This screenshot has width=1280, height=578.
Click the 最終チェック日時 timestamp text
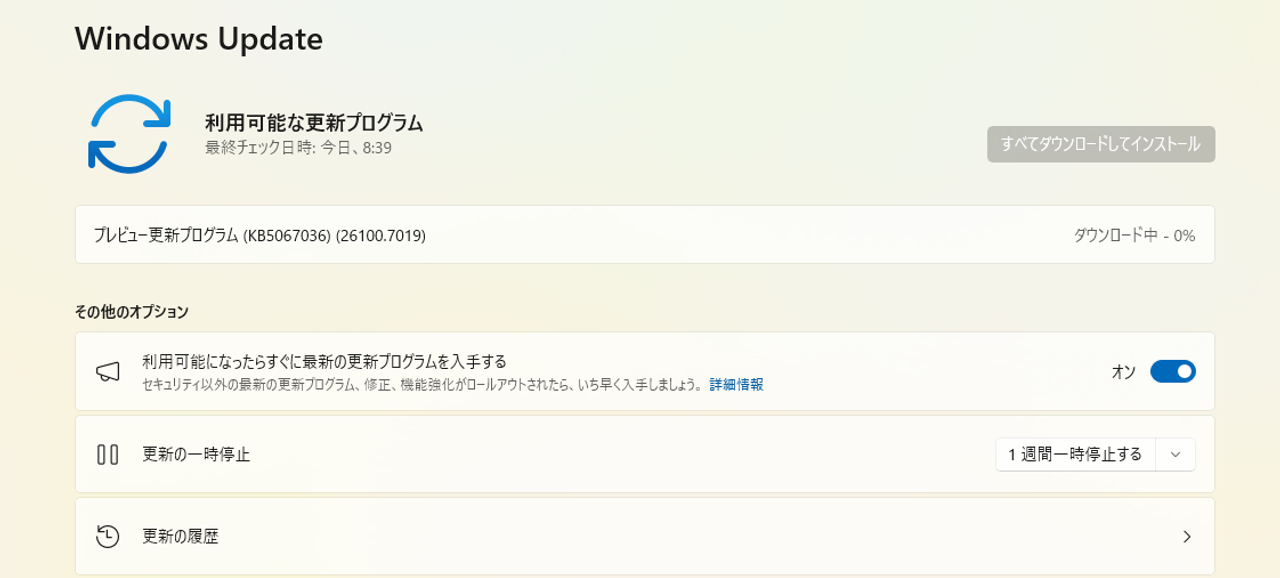tap(298, 148)
